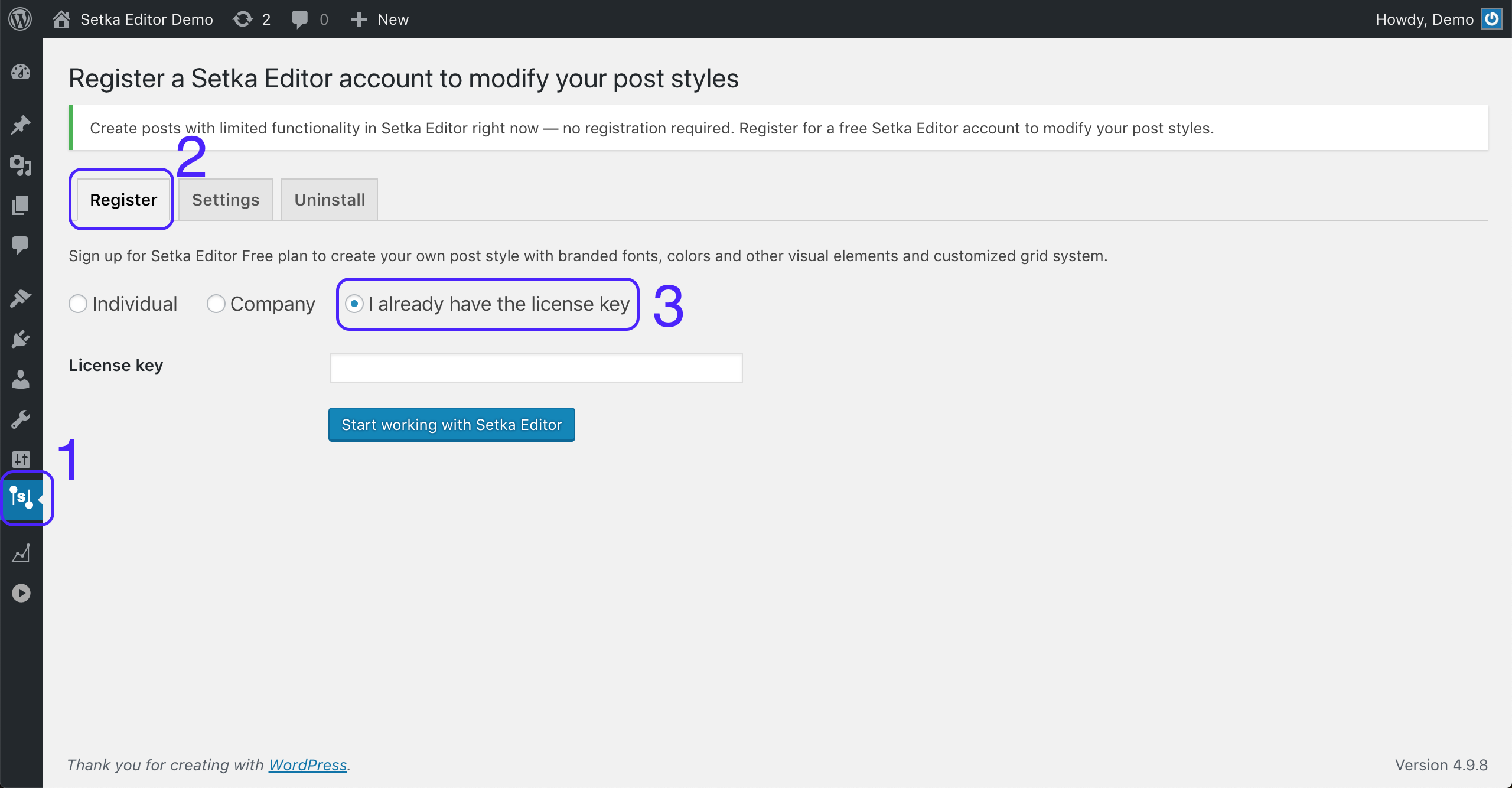Click the Register a Setka Editor account heading
1512x788 pixels.
click(x=403, y=79)
